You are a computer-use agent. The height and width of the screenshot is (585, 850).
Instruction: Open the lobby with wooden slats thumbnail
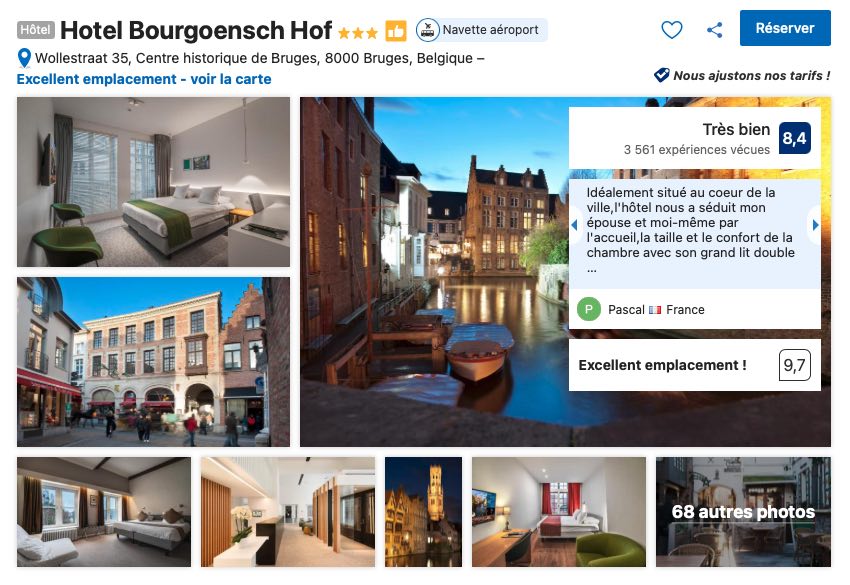[x=287, y=512]
